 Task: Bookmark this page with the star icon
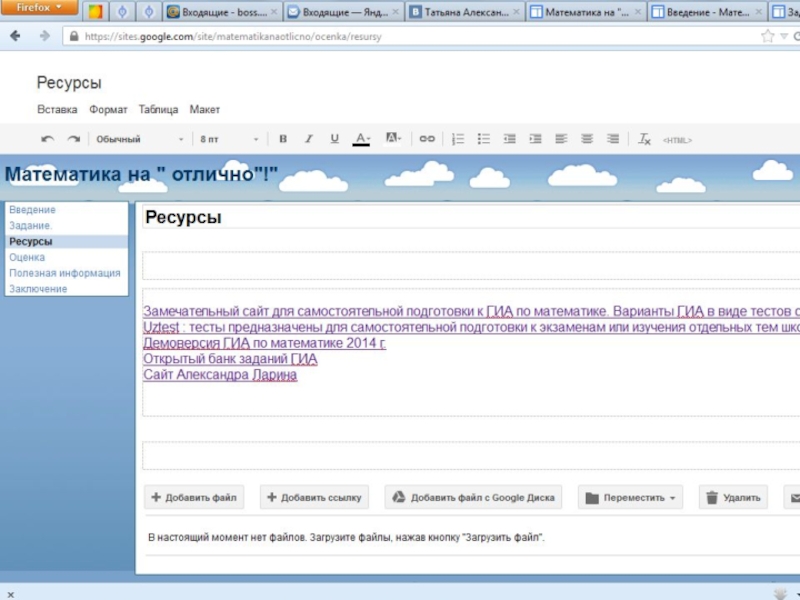767,36
